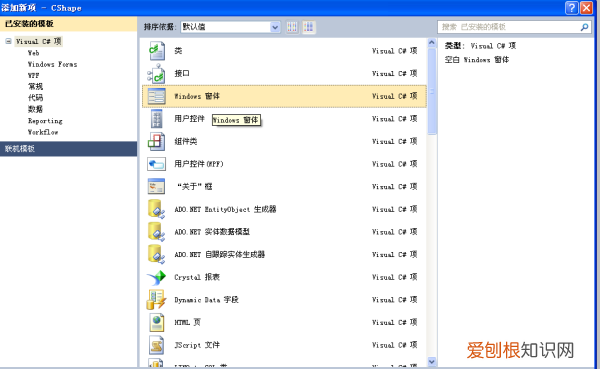Open the dialog Help button
Viewport: 600px width, 369px height.
tap(571, 8)
